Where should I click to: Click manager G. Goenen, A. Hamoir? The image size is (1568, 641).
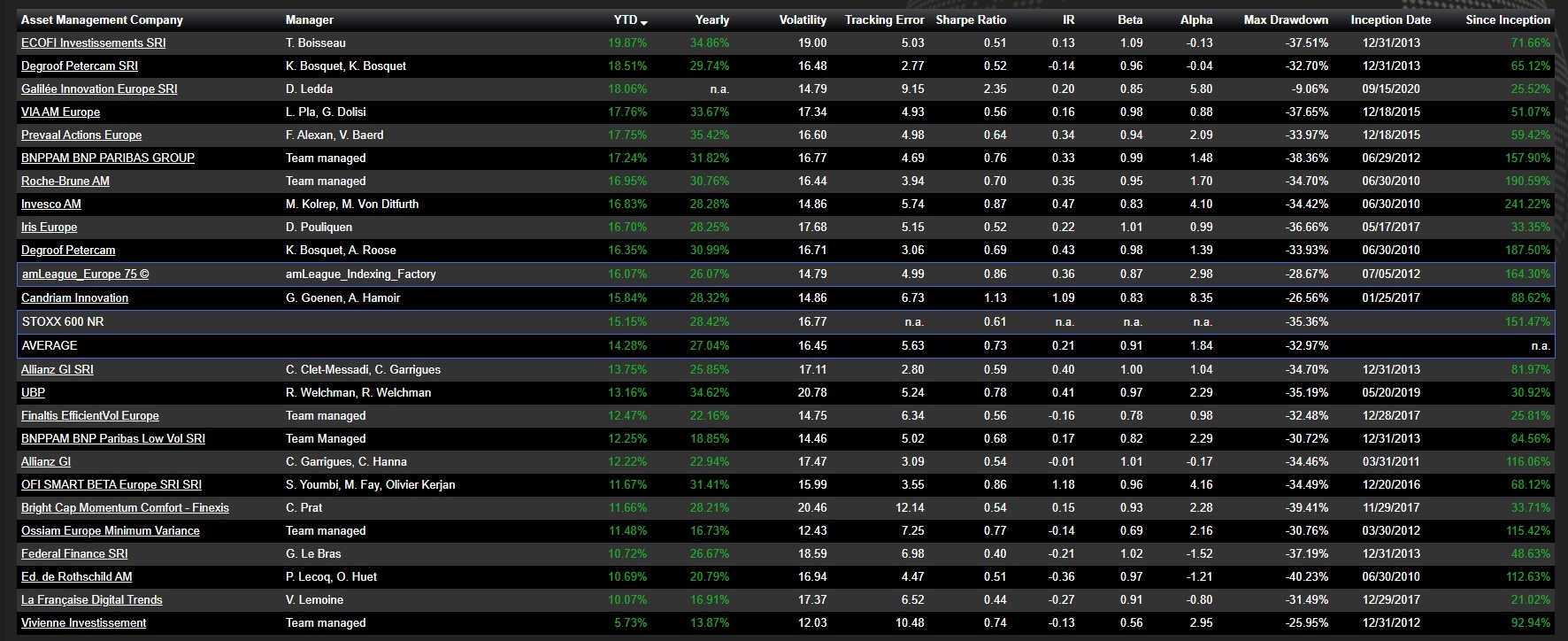(x=343, y=297)
